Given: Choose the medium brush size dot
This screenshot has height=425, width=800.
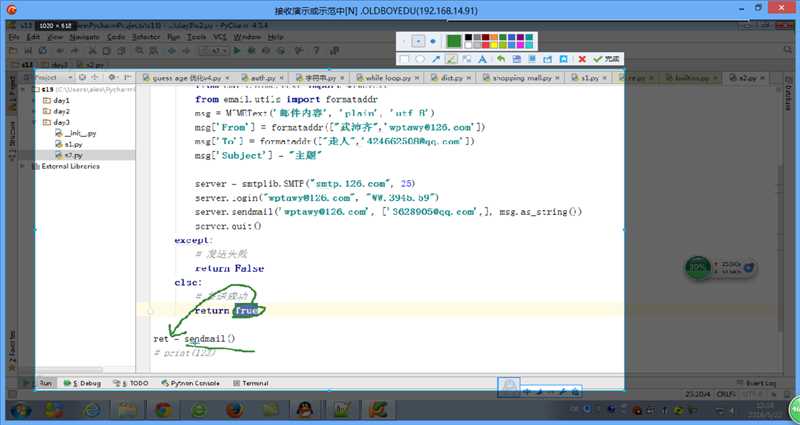Looking at the screenshot, I should (418, 41).
